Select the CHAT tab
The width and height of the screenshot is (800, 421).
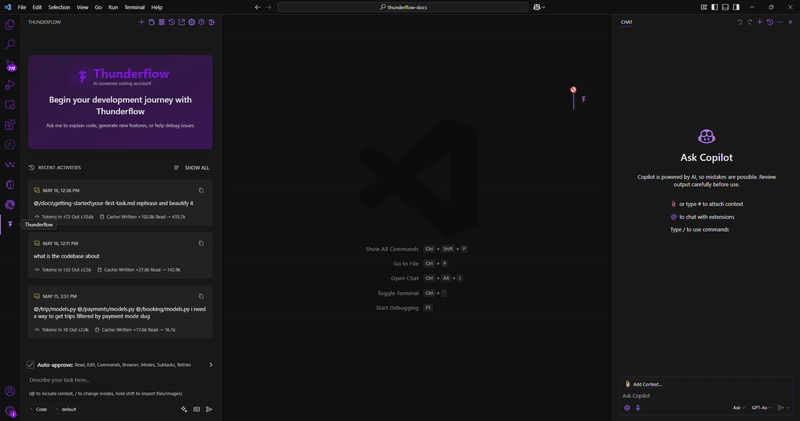tap(627, 22)
